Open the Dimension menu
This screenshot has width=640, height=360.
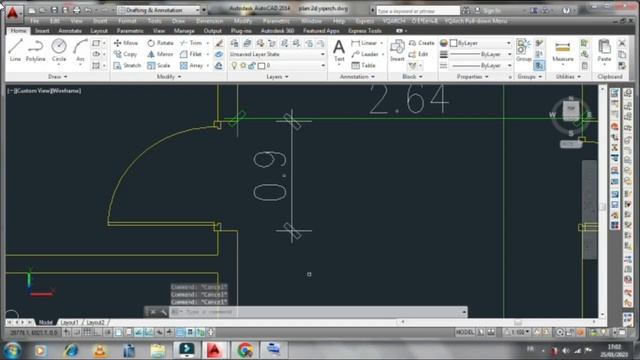point(209,21)
